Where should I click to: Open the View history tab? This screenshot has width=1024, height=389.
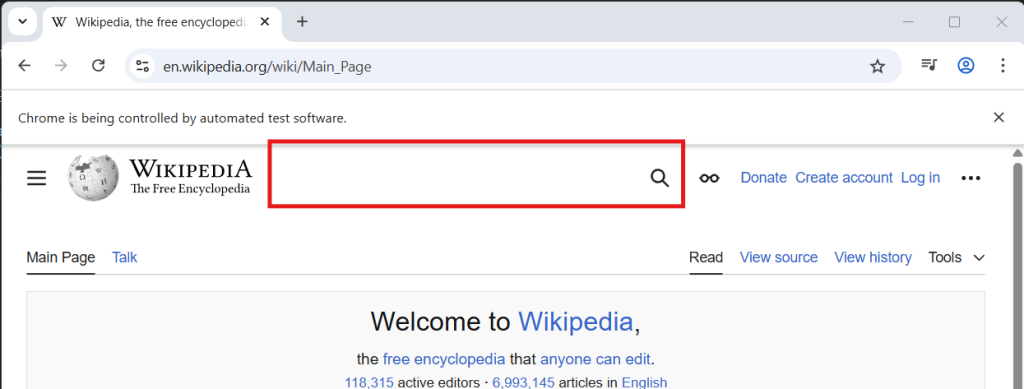[x=872, y=257]
